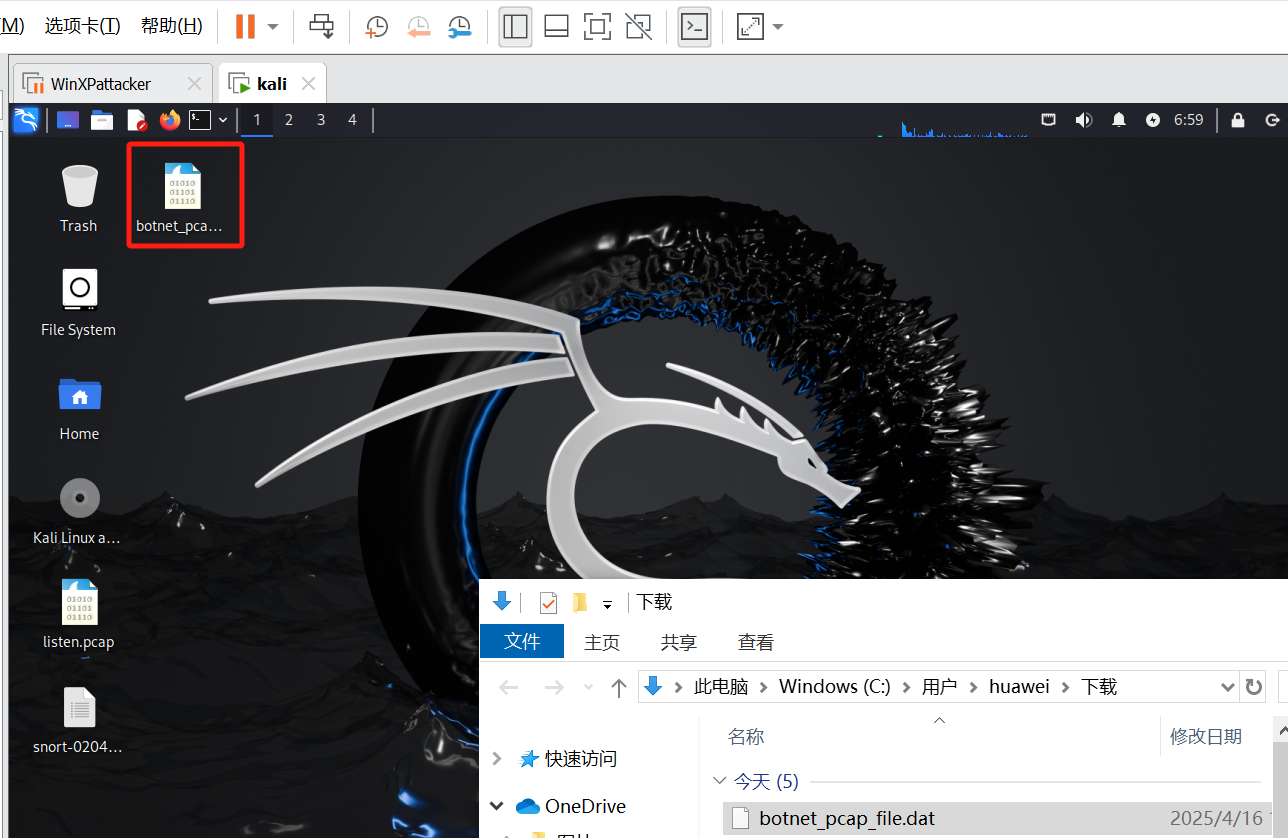The image size is (1288, 838).
Task: Open the wired network connection icon
Action: click(x=1049, y=120)
